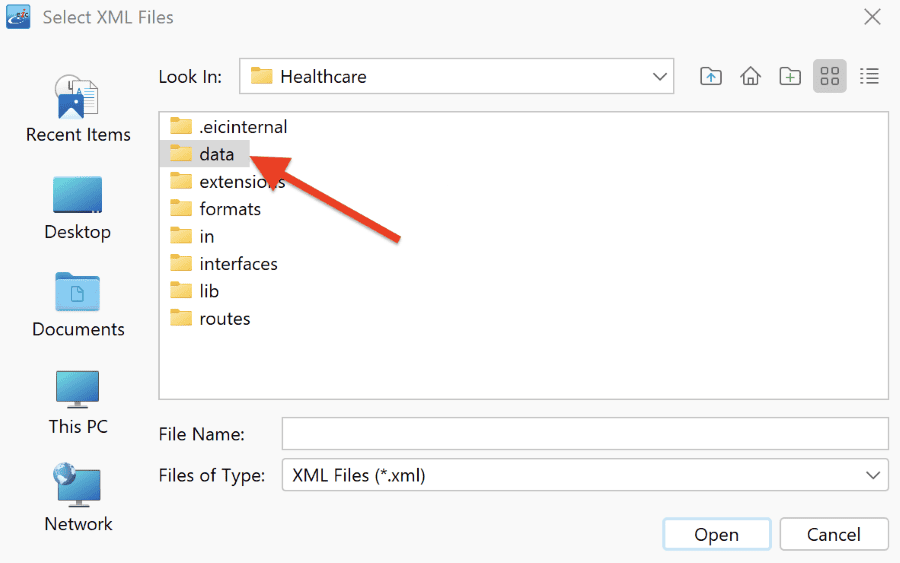Image resolution: width=900 pixels, height=563 pixels.
Task: Select the data folder
Action: (x=204, y=154)
